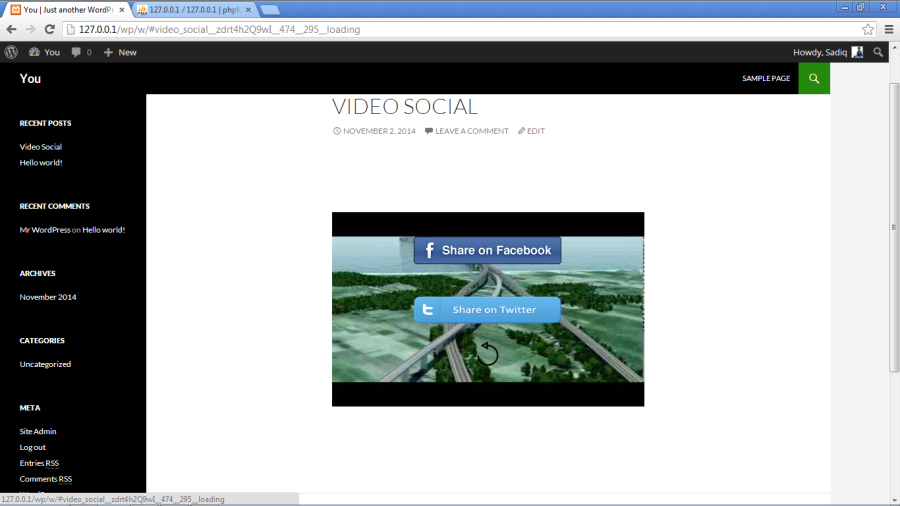Screen dimensions: 900x506
Task: Open the November 2014 archive
Action: point(48,297)
